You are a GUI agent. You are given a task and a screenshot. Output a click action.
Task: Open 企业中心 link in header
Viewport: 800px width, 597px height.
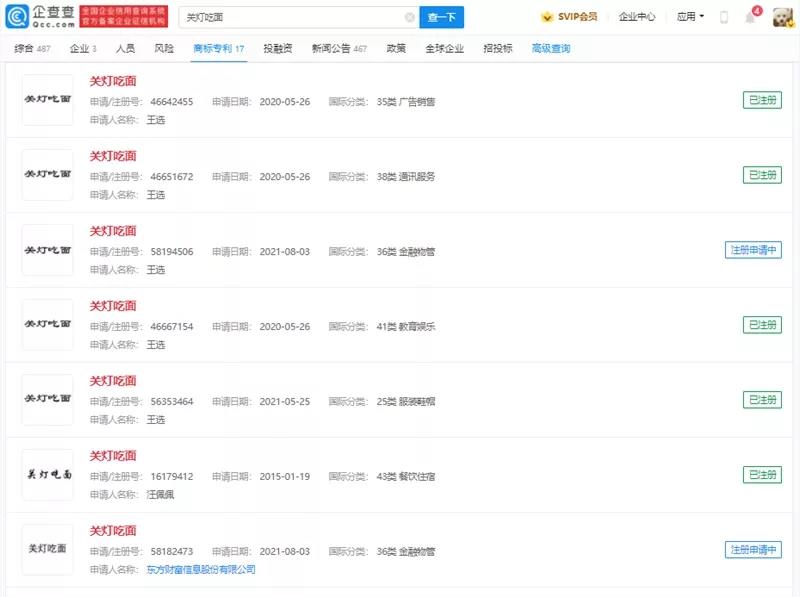(637, 17)
